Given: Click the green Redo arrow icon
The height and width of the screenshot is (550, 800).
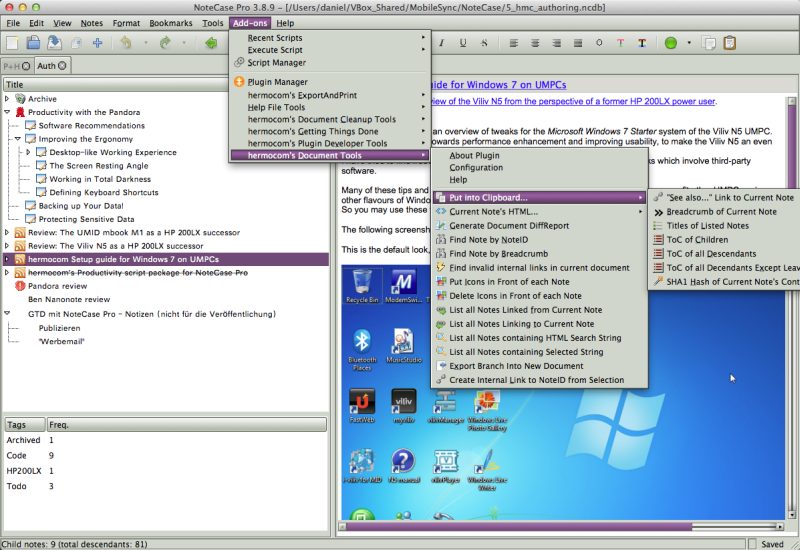Looking at the screenshot, I should point(164,43).
